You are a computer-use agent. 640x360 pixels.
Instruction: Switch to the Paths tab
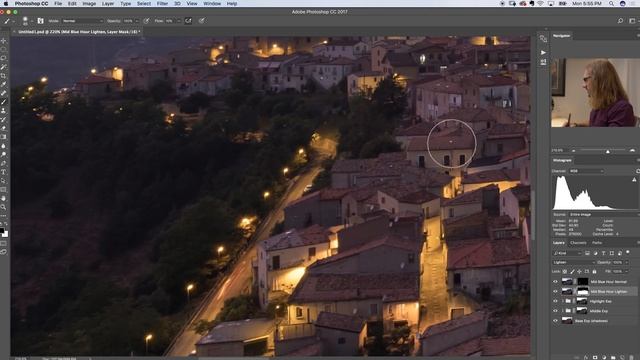597,243
